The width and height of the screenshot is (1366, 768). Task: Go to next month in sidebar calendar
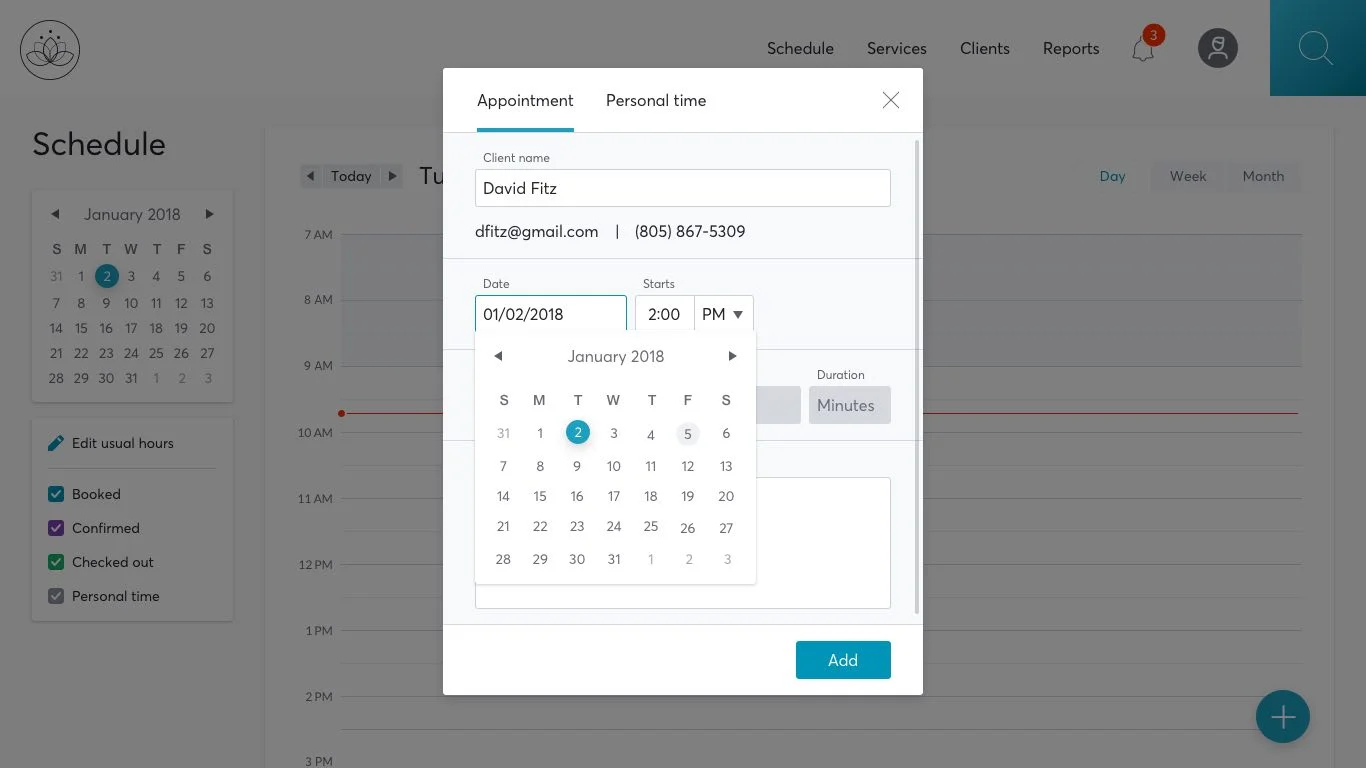pos(209,214)
